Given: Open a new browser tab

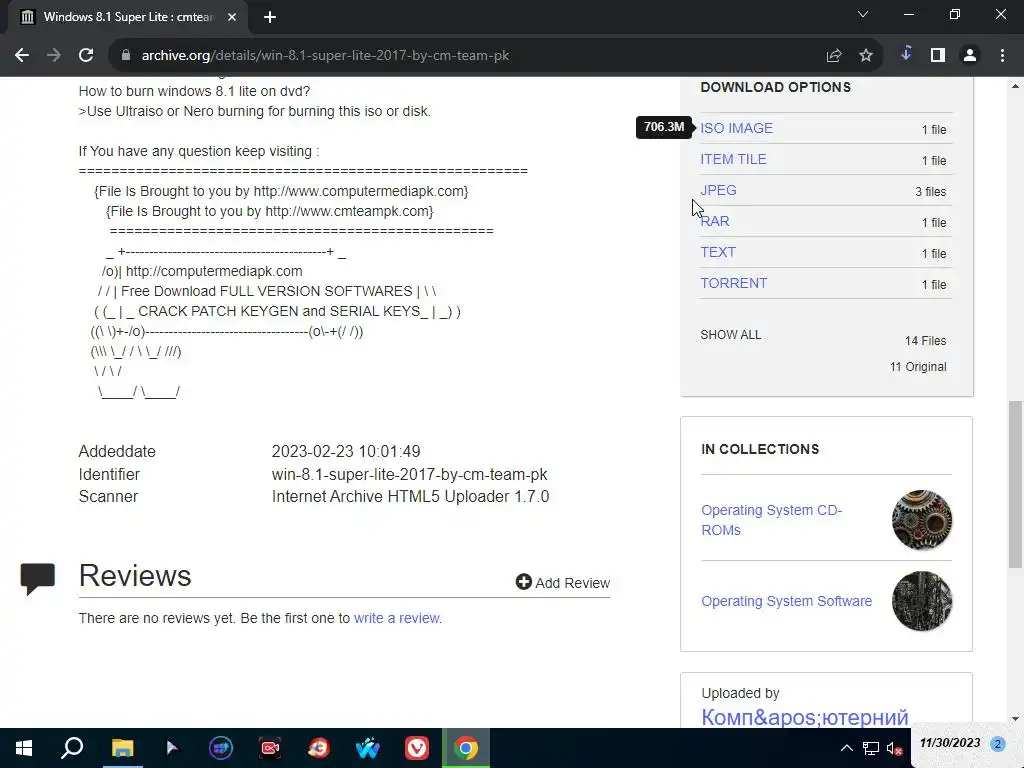Looking at the screenshot, I should (270, 17).
